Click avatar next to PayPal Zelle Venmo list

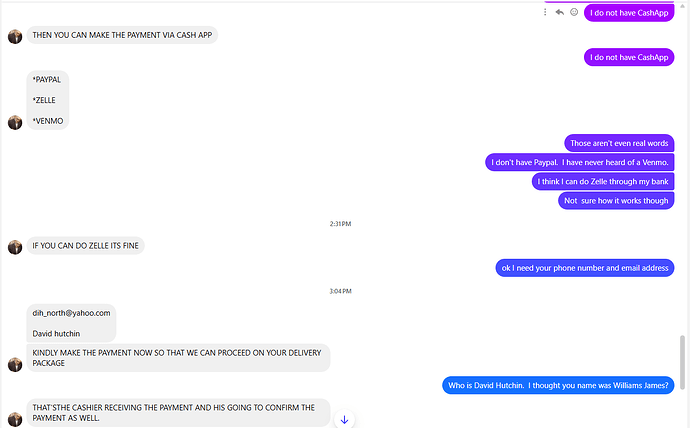click(x=15, y=122)
